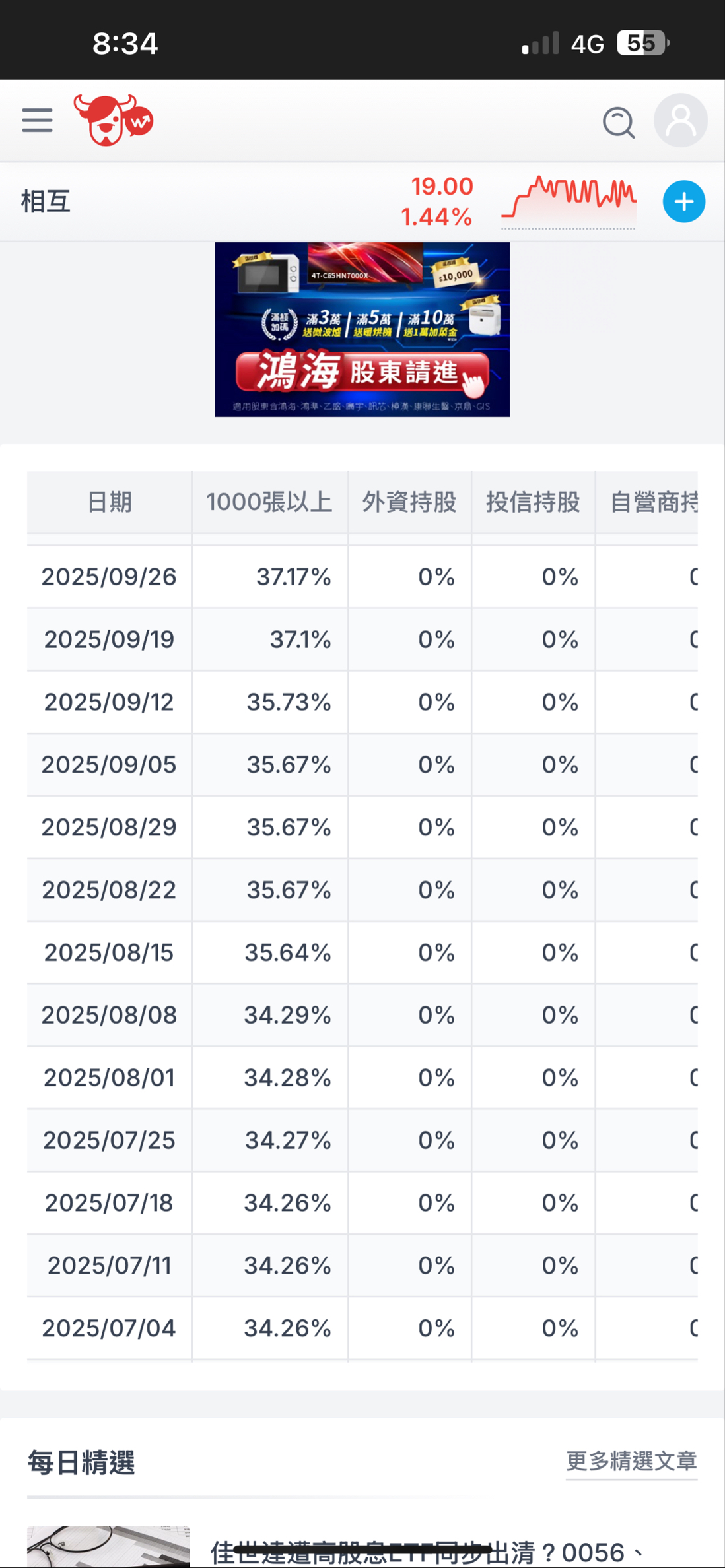
Task: Tap the red bull logo
Action: click(113, 120)
